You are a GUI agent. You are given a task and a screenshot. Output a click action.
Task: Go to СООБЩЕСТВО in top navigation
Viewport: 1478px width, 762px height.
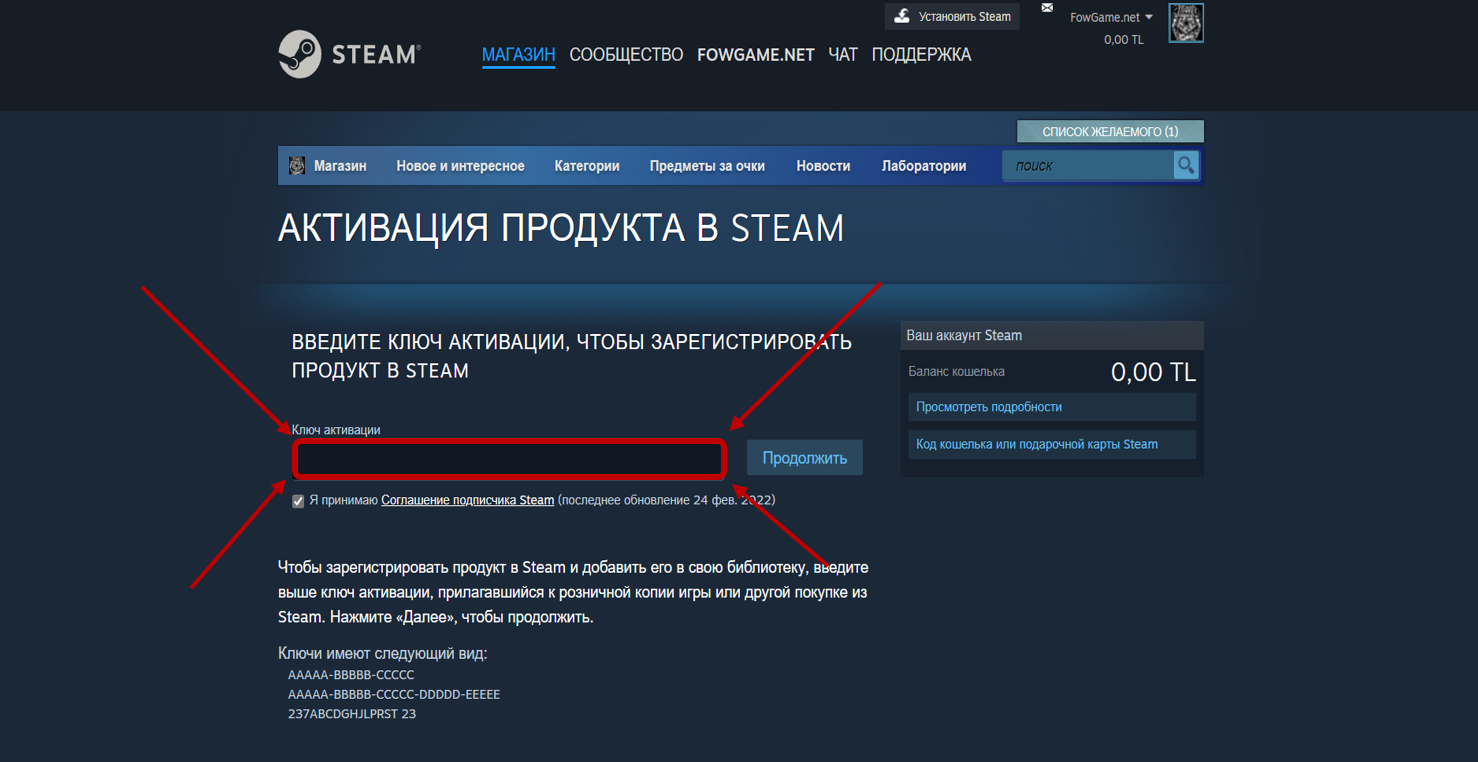click(x=626, y=55)
